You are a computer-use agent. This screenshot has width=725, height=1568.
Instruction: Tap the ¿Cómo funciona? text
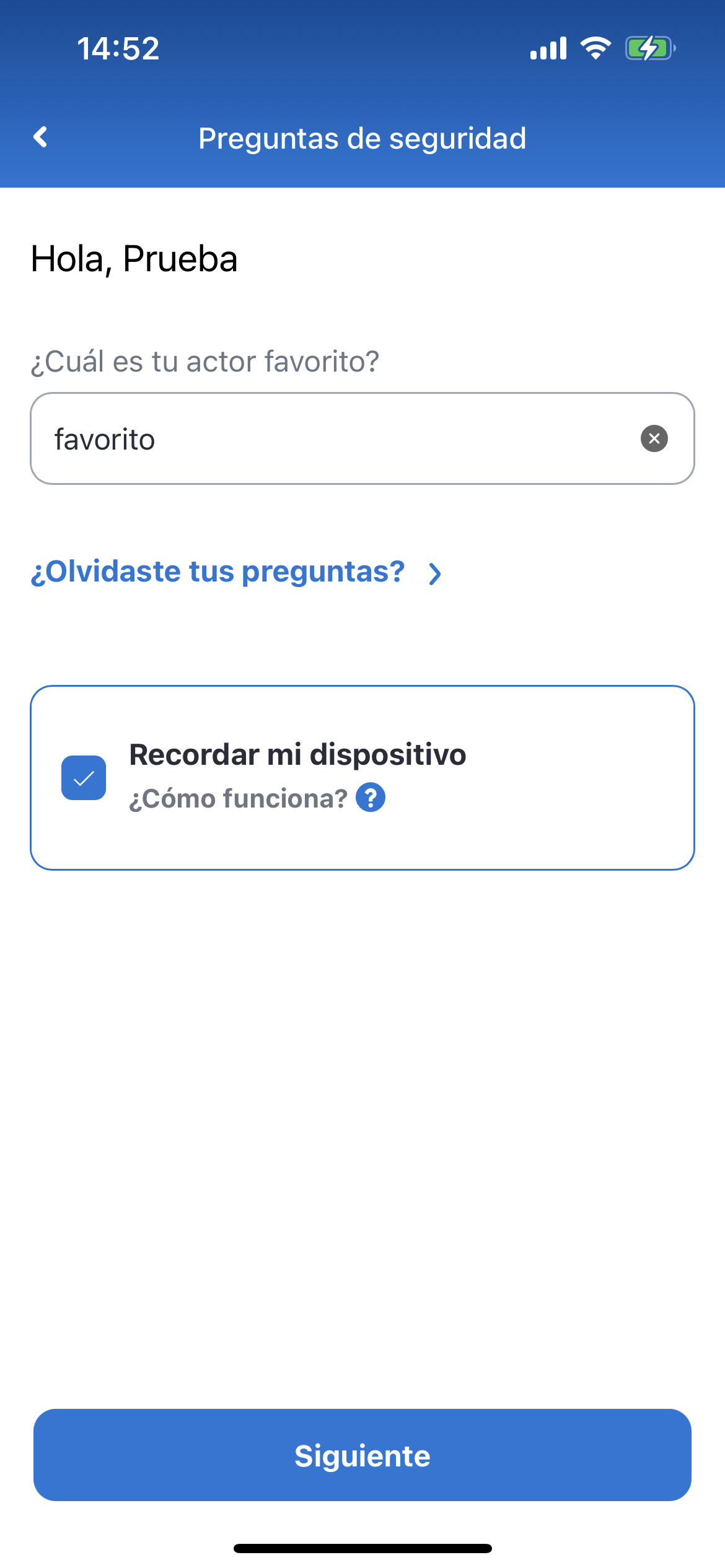pyautogui.click(x=238, y=799)
